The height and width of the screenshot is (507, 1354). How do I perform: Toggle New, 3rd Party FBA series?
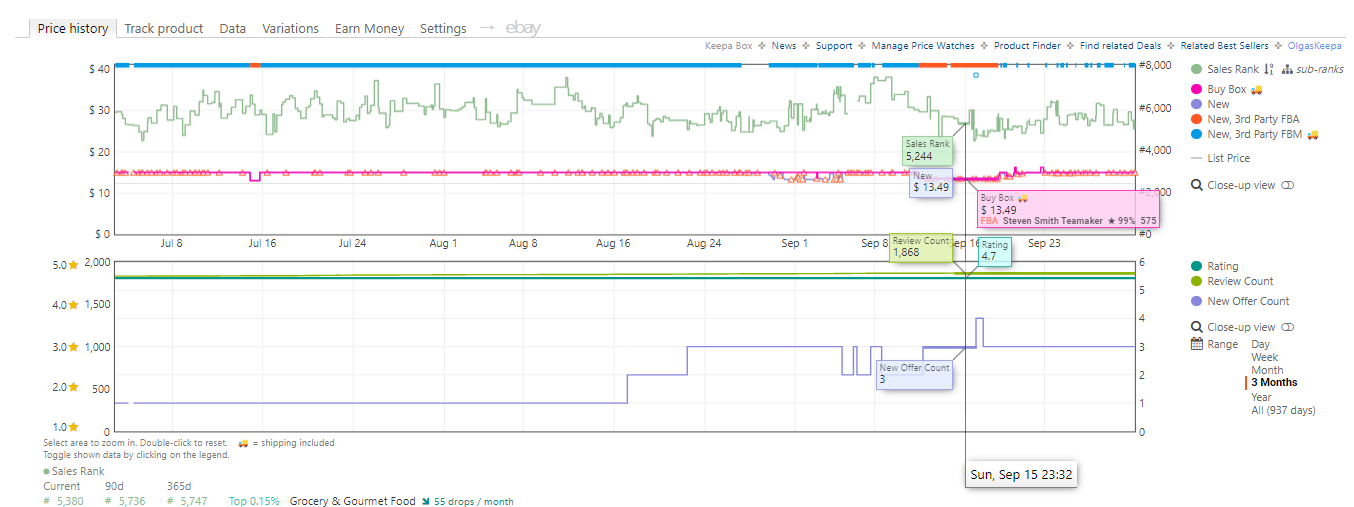coord(1244,119)
